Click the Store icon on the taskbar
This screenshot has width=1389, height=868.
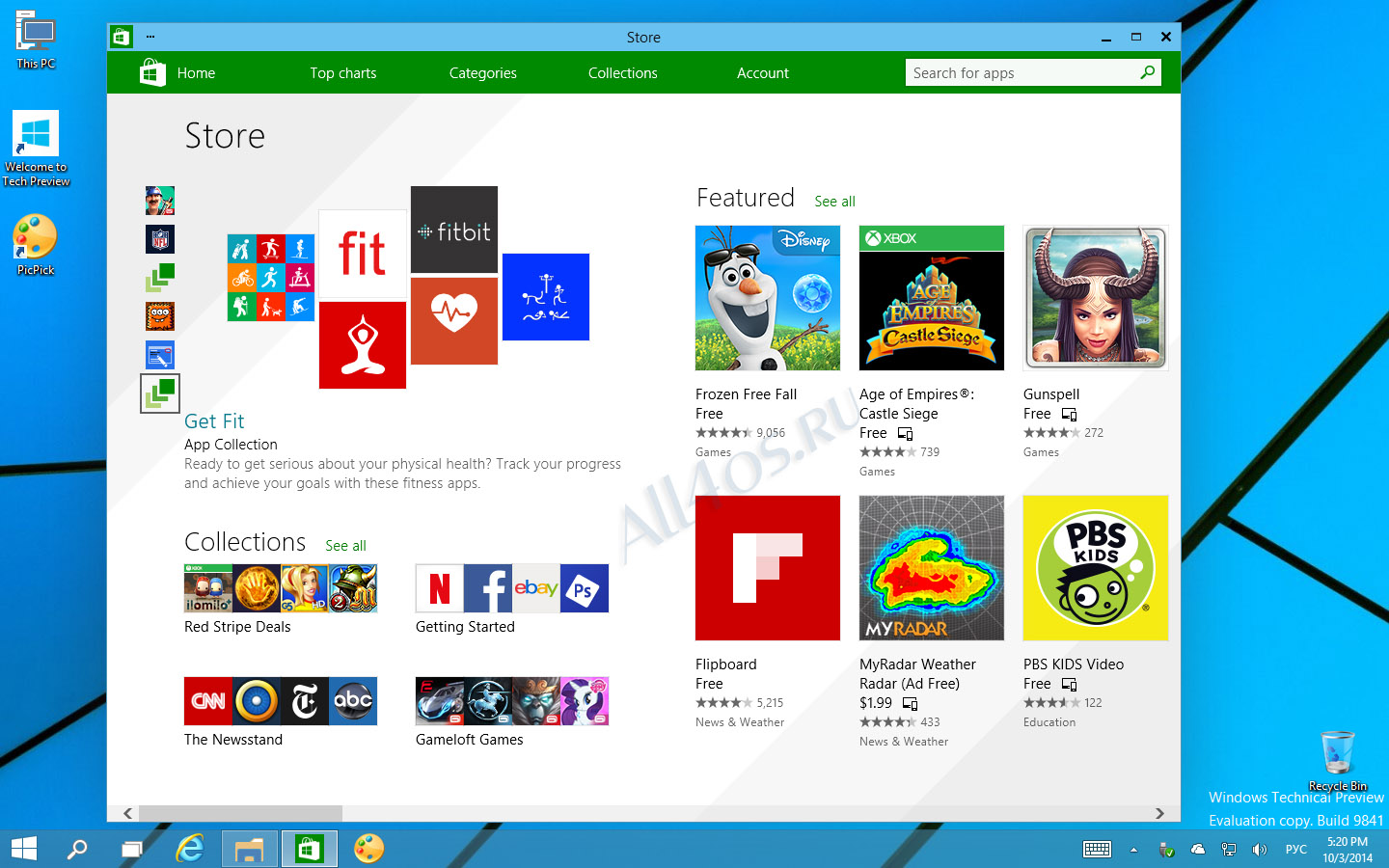[x=310, y=849]
